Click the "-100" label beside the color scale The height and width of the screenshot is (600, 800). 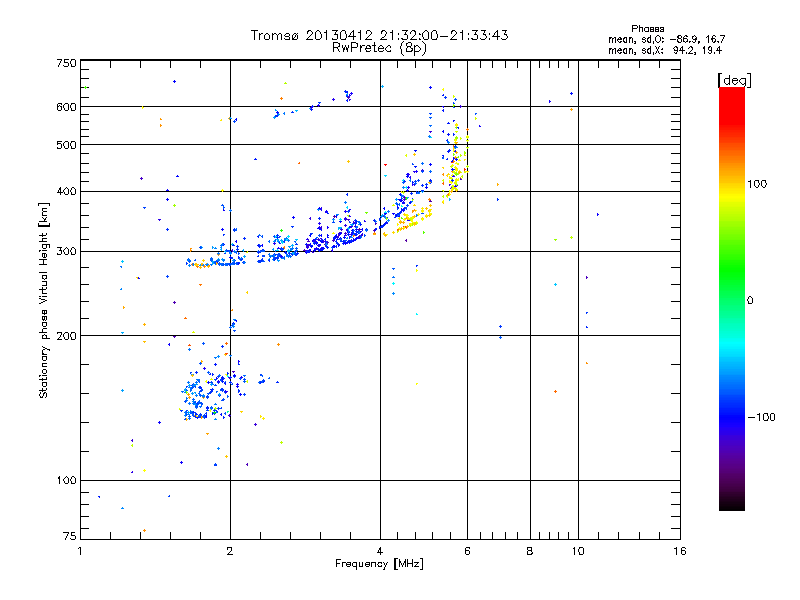[761, 417]
